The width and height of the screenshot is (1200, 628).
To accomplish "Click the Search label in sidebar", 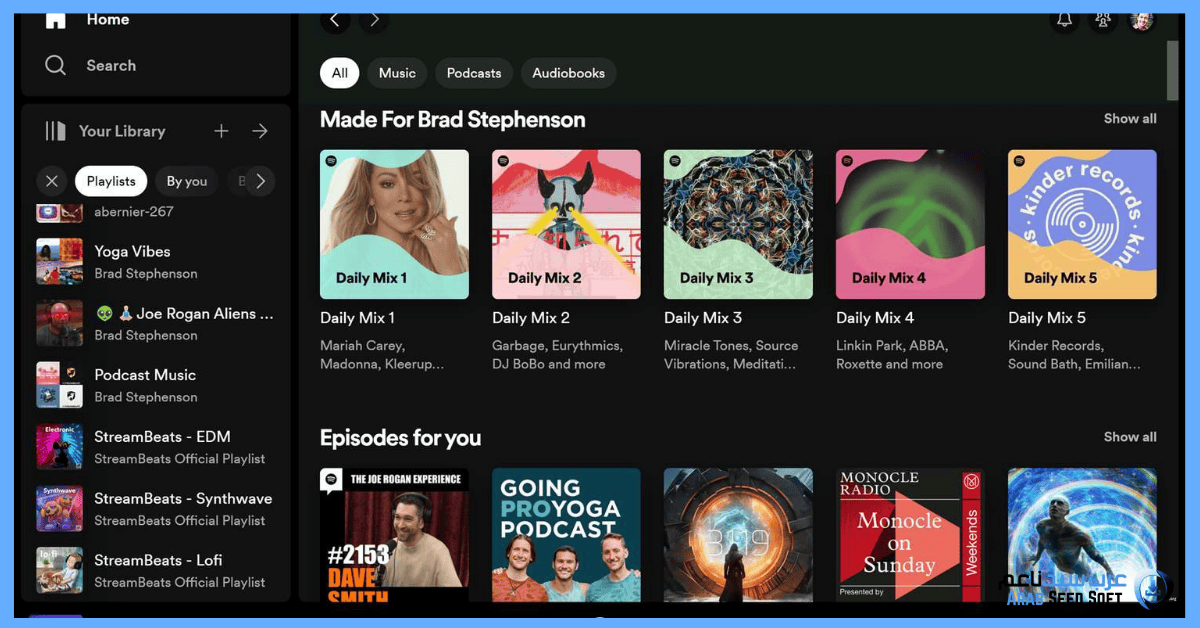I will click(111, 65).
